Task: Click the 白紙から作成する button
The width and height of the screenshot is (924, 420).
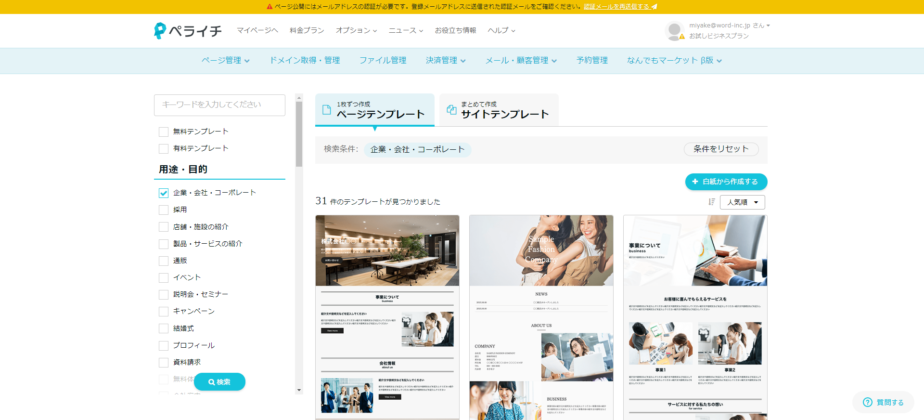Action: tap(726, 181)
